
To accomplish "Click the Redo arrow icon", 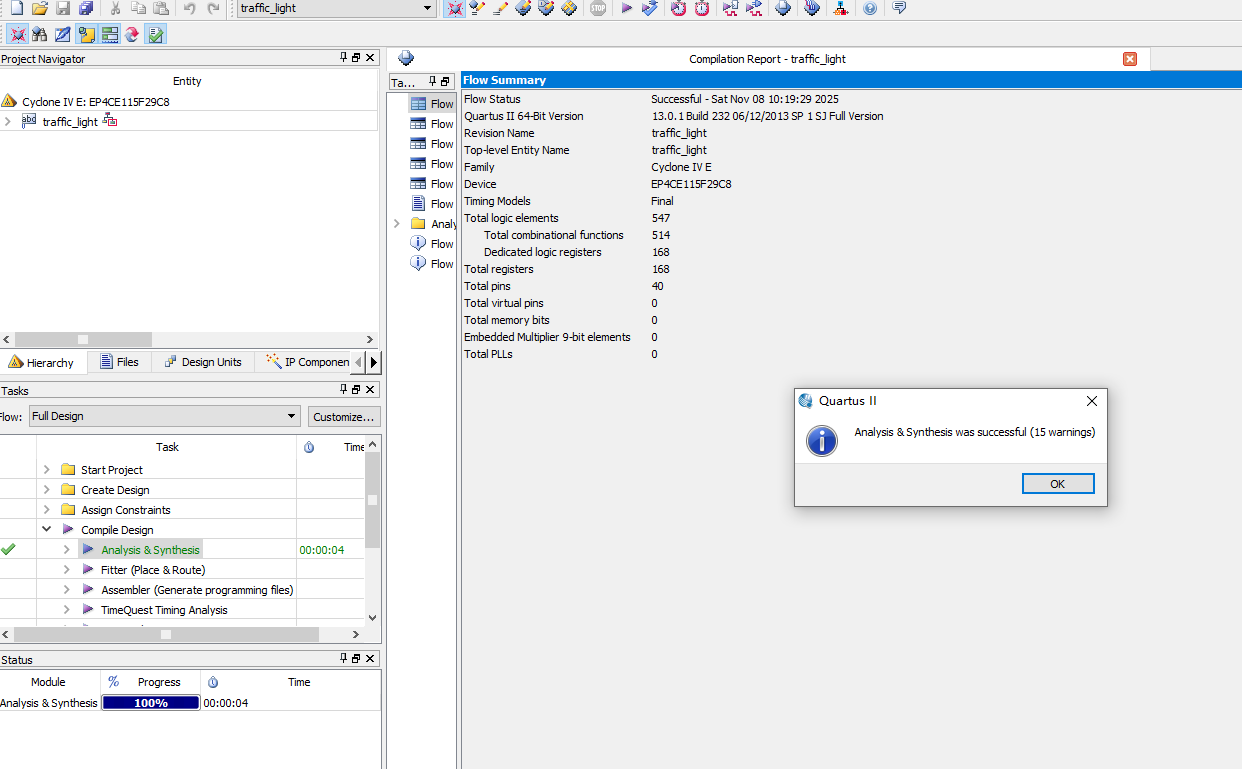I will (x=213, y=8).
